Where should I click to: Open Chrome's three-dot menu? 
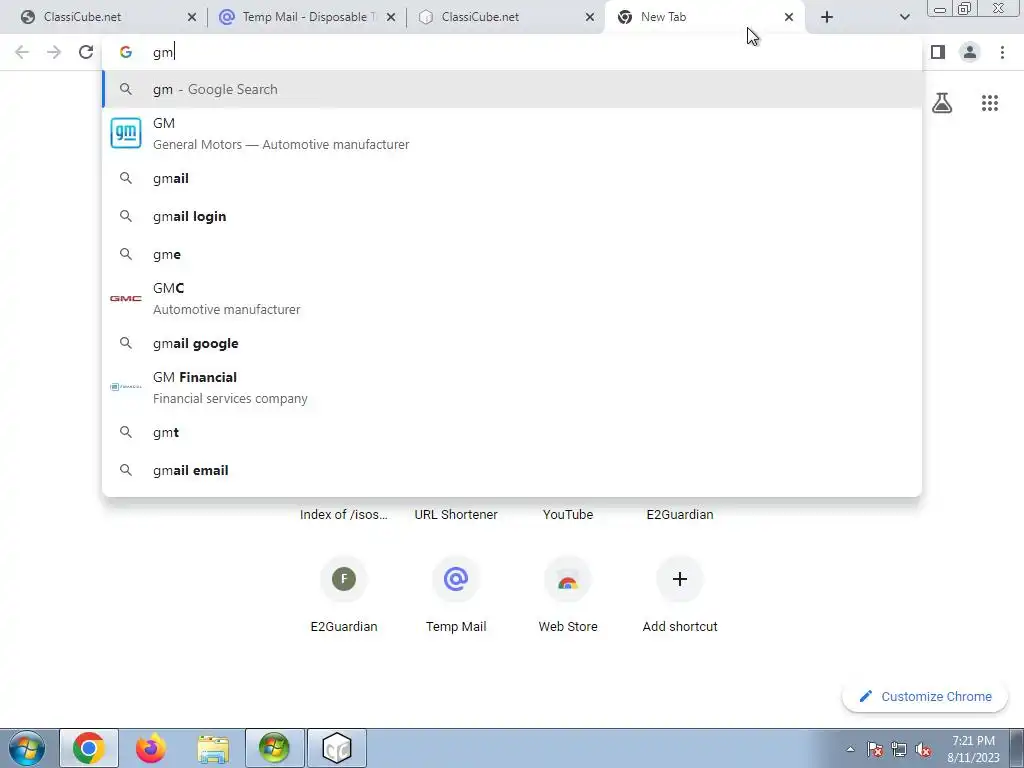pyautogui.click(x=1002, y=52)
